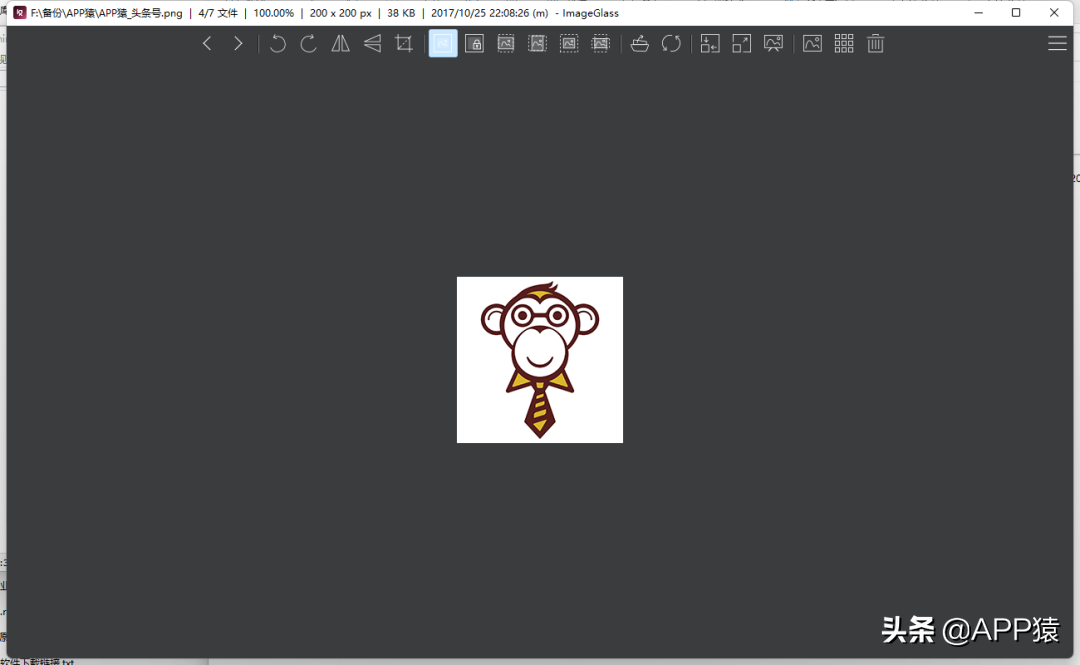Click the displayed monkey logo image
Screen dimensions: 1080x665
coord(540,360)
